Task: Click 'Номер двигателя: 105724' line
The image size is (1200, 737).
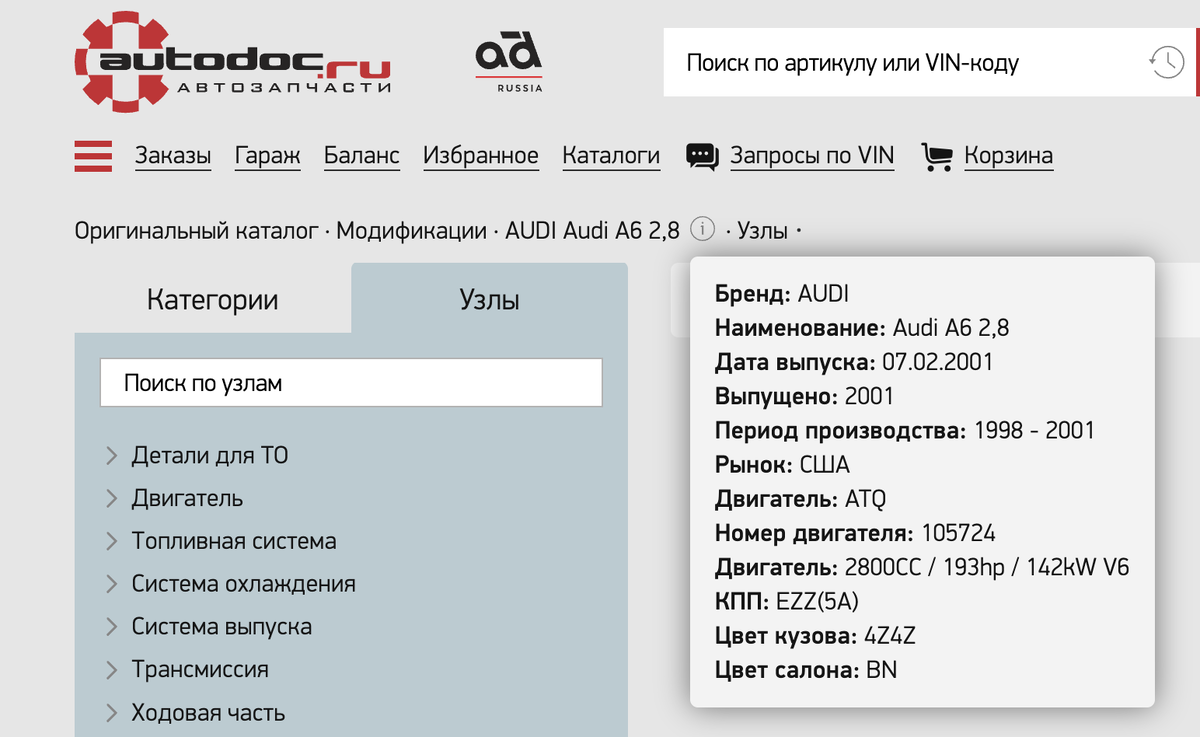Action: click(855, 533)
